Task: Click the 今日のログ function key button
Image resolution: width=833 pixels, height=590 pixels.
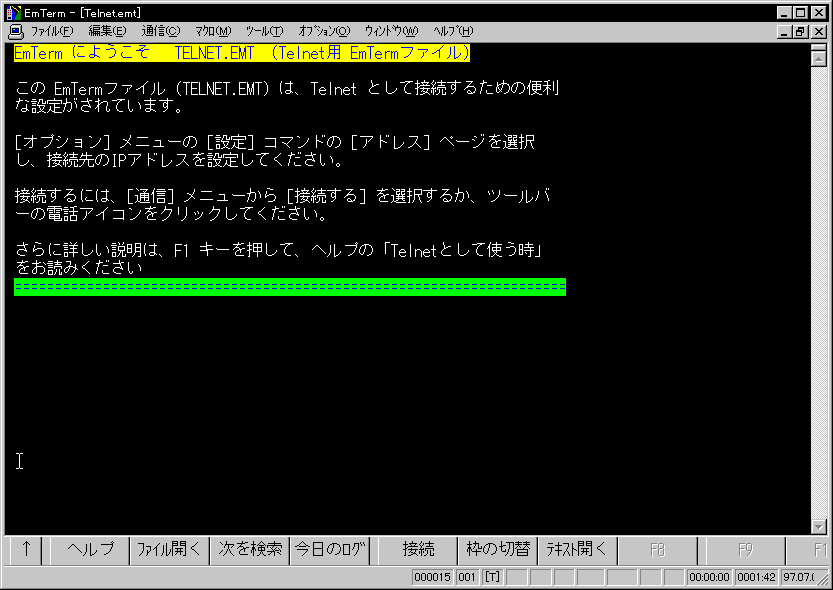Action: [x=330, y=549]
